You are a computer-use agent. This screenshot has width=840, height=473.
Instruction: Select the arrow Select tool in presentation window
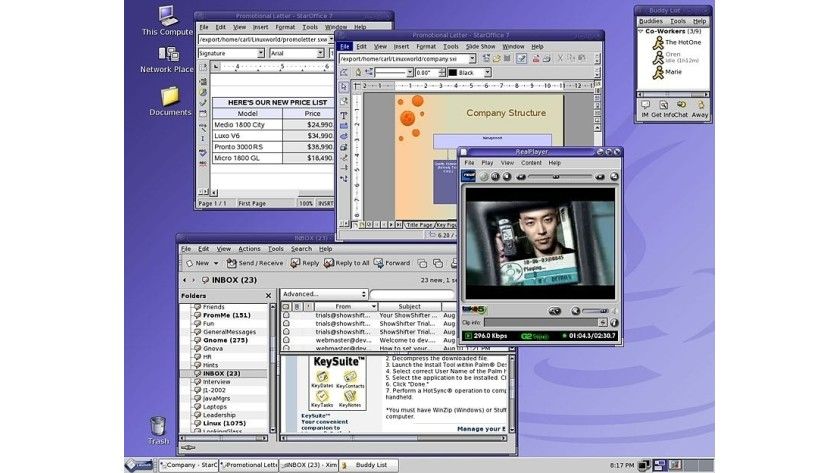(x=343, y=87)
